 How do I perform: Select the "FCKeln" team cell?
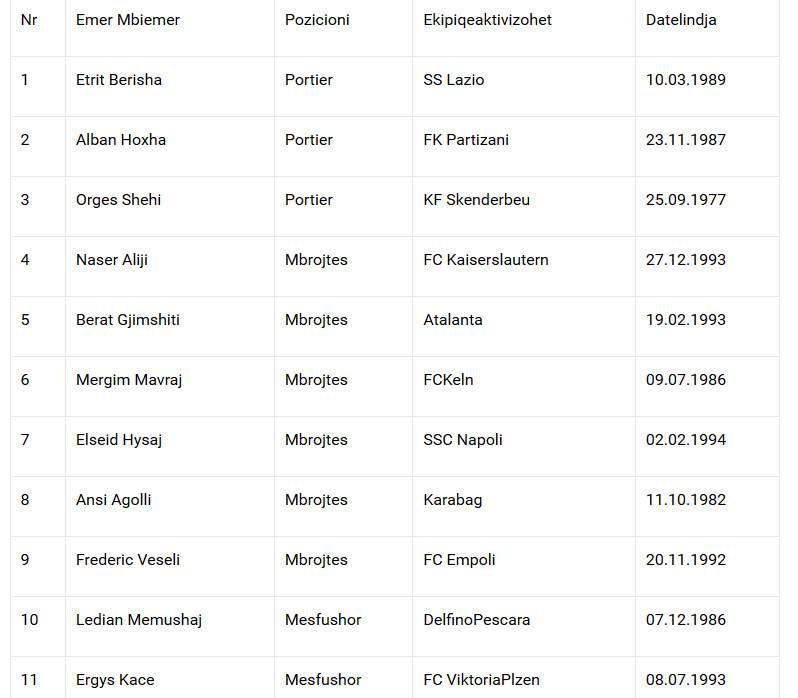point(448,380)
